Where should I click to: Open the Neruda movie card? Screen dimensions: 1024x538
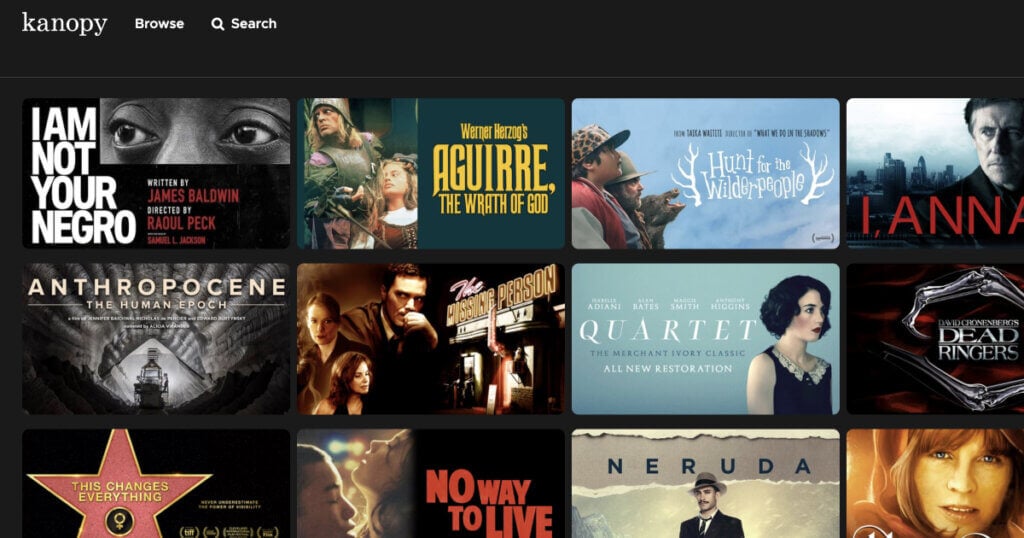pos(706,484)
